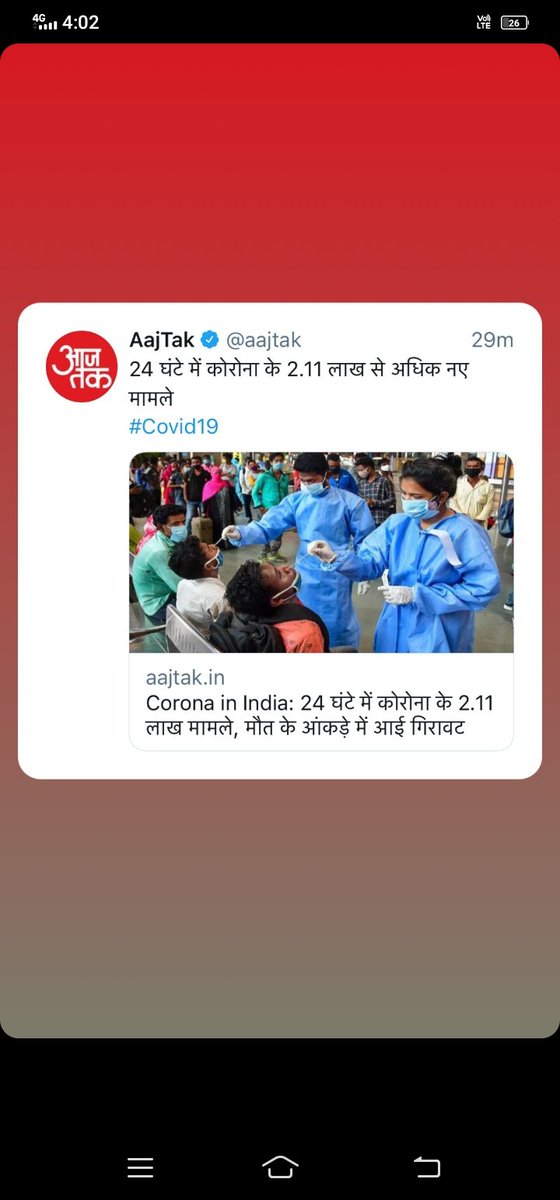Select the Hindi tweet text about 2.11 लाख cases
560x1200 pixels.
(x=299, y=383)
